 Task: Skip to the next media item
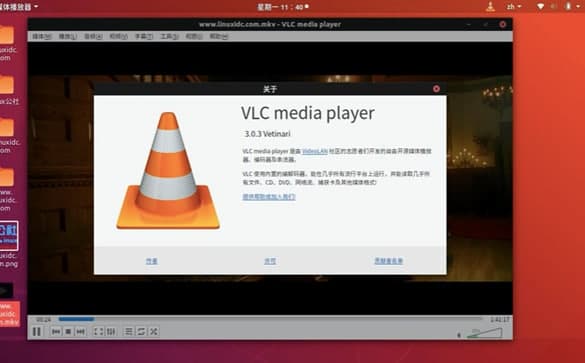click(80, 331)
